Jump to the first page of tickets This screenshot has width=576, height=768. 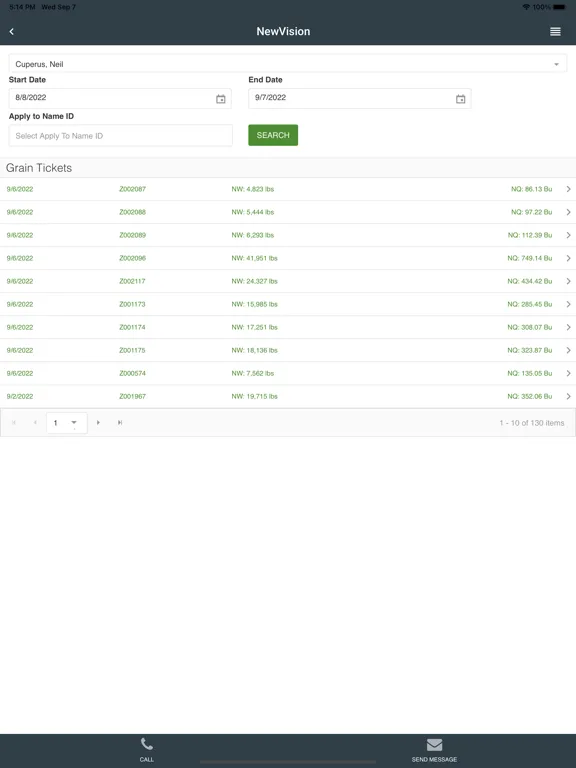pyautogui.click(x=14, y=422)
